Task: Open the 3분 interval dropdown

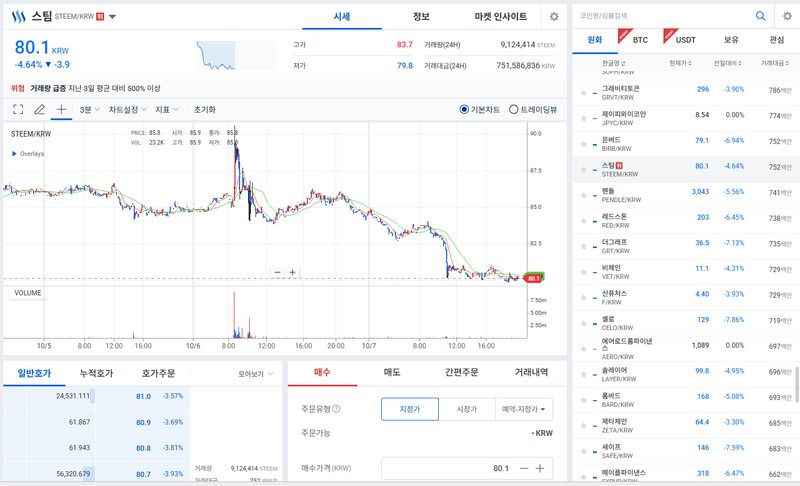Action: click(x=90, y=109)
